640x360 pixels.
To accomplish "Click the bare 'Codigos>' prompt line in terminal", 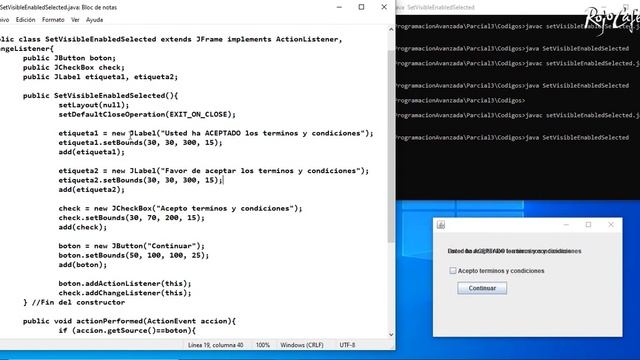I will (460, 100).
